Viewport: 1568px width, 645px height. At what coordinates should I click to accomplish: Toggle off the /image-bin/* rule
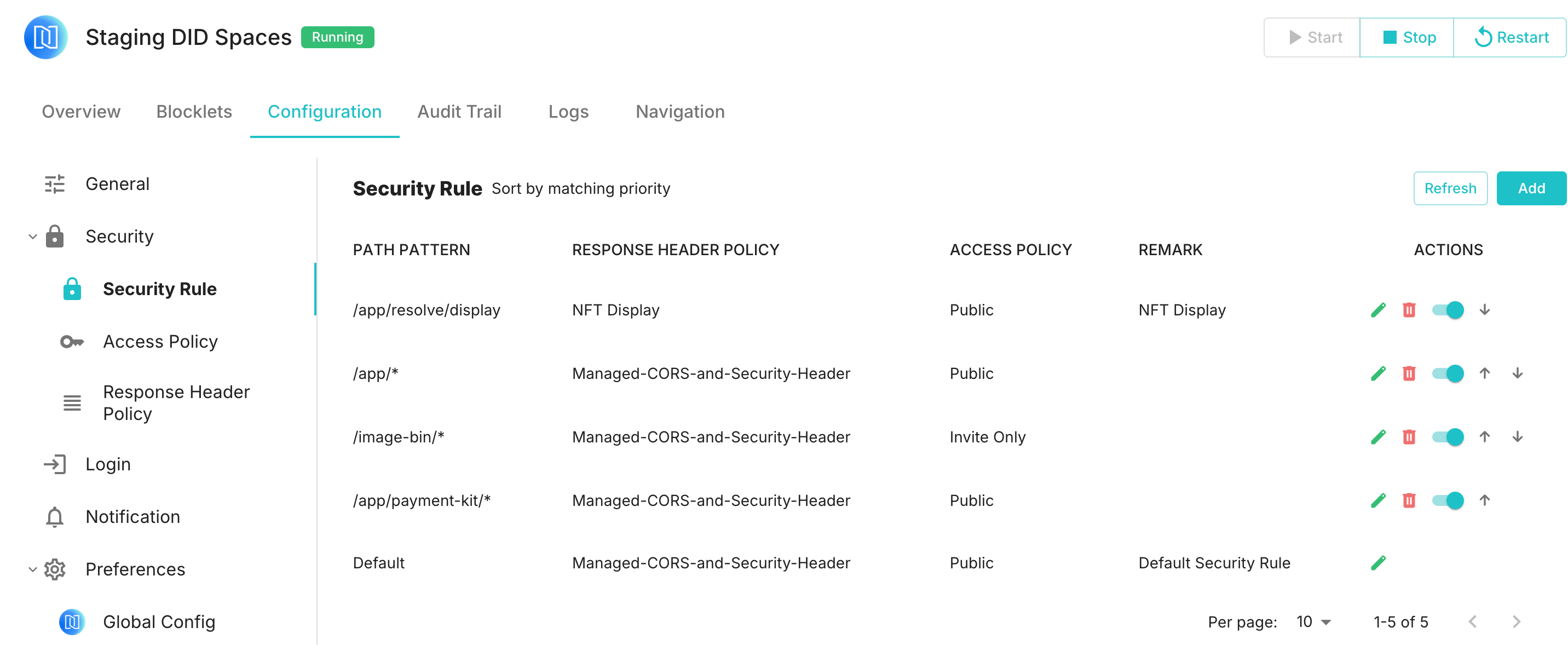click(x=1448, y=436)
